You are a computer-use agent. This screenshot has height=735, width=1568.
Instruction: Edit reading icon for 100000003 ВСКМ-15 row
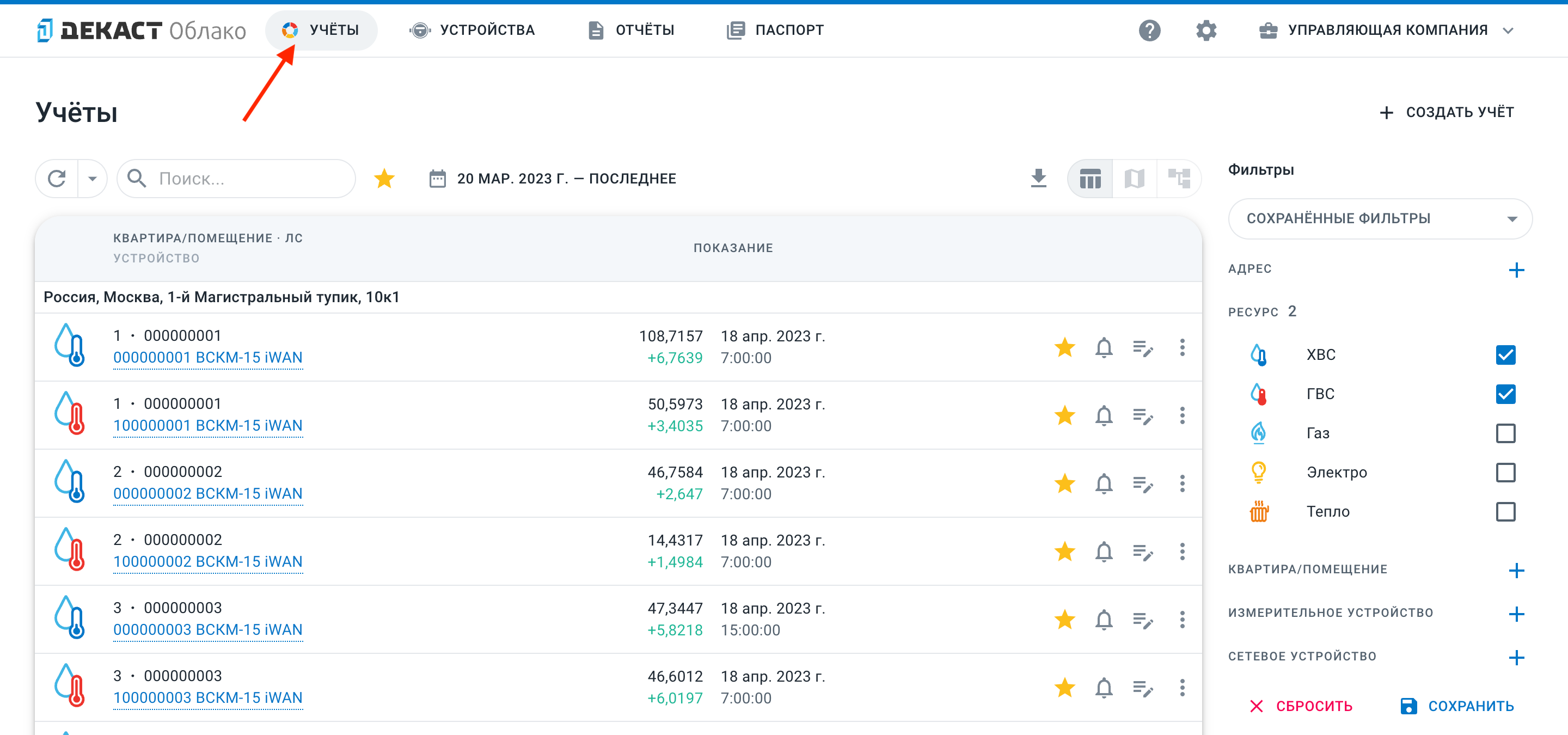[1143, 689]
